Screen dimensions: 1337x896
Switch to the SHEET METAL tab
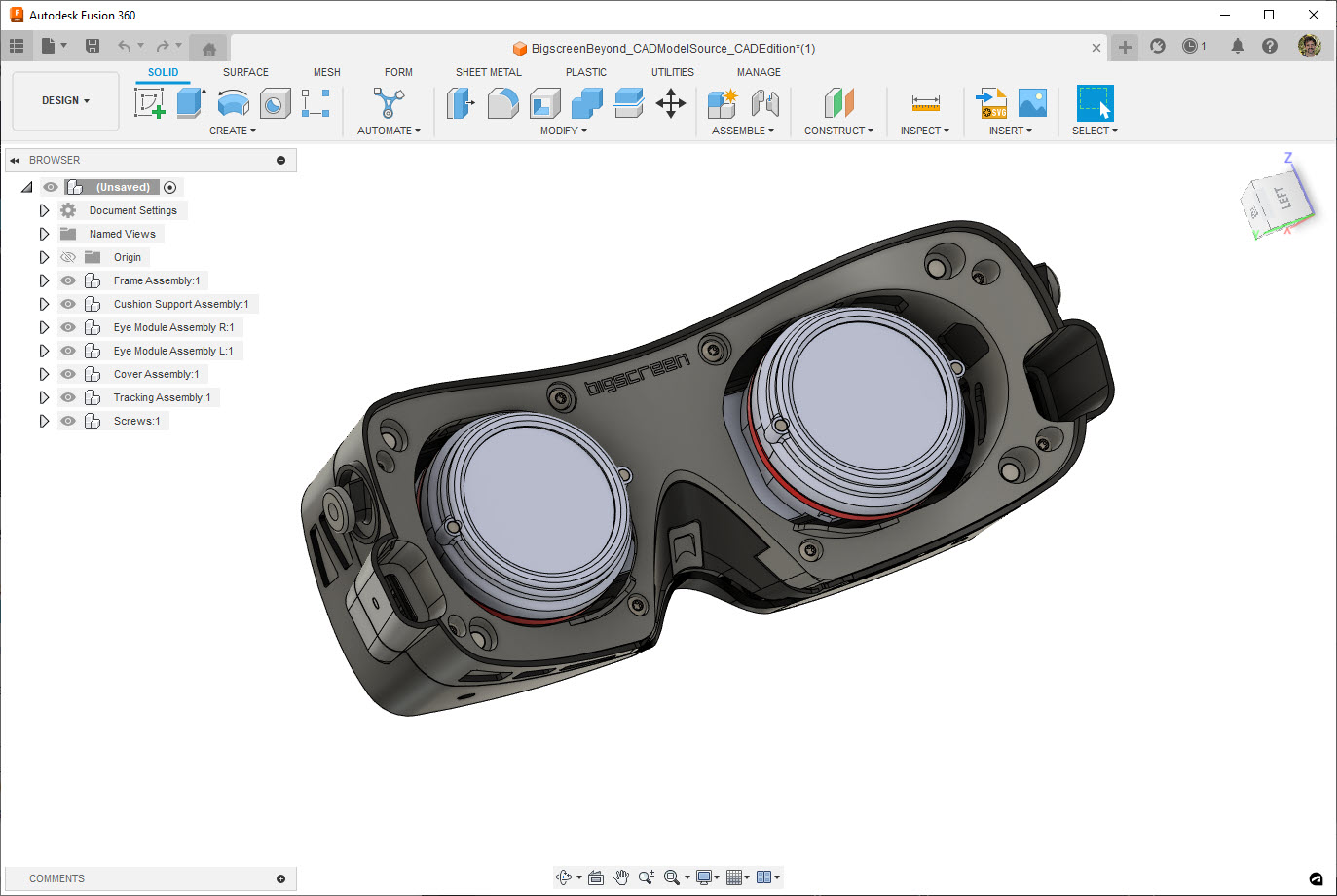489,72
